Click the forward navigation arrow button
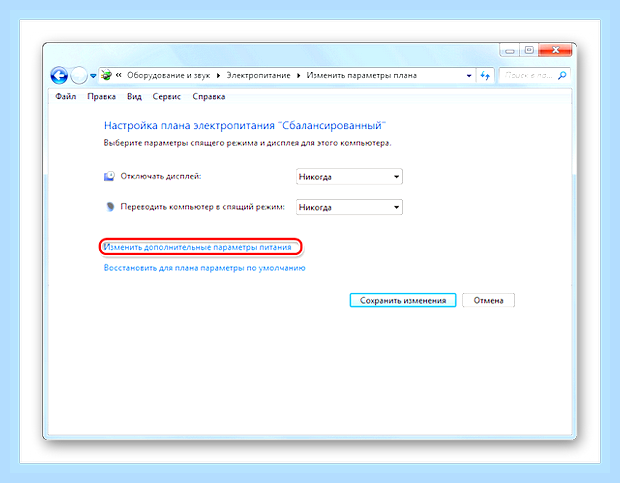The height and width of the screenshot is (483, 620). pyautogui.click(x=79, y=75)
